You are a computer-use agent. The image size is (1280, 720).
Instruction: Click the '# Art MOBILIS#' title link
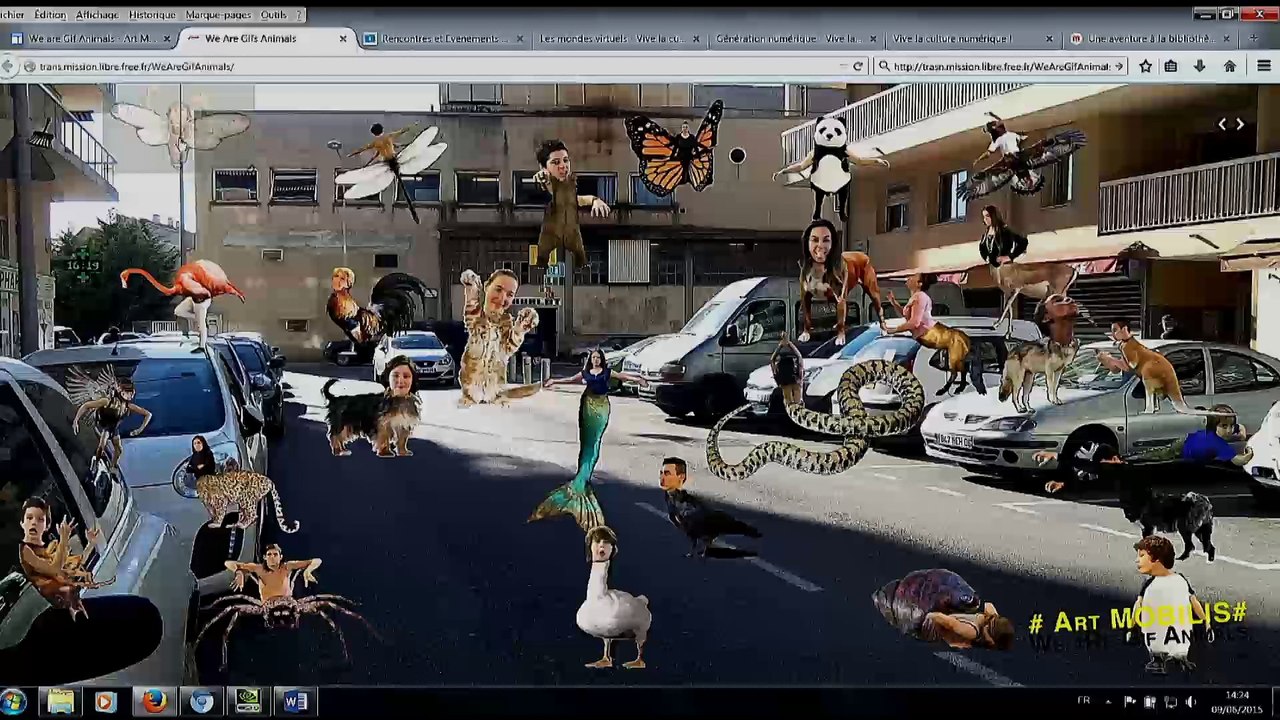pyautogui.click(x=1138, y=619)
